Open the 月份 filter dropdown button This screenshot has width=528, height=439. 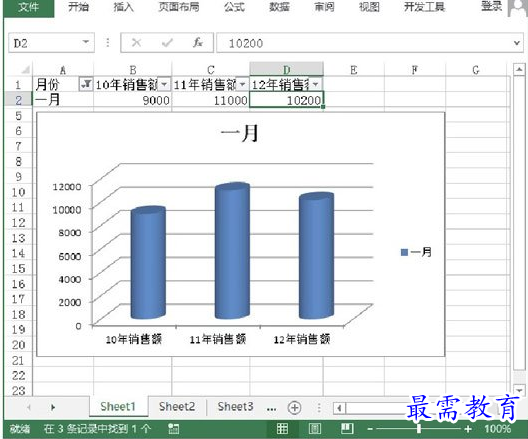(x=86, y=84)
